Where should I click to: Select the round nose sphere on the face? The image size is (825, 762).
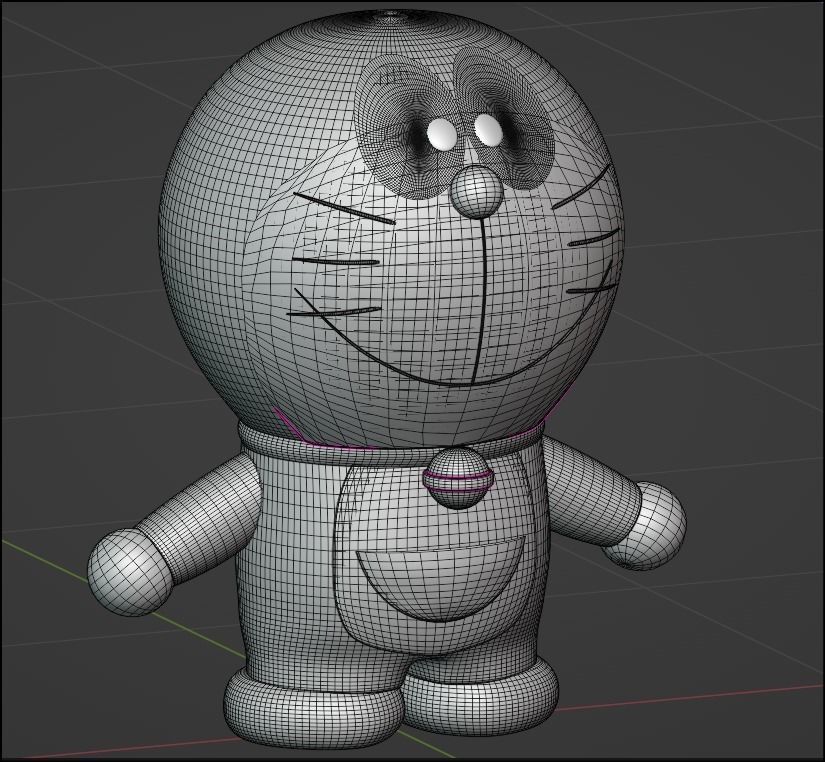pos(478,191)
